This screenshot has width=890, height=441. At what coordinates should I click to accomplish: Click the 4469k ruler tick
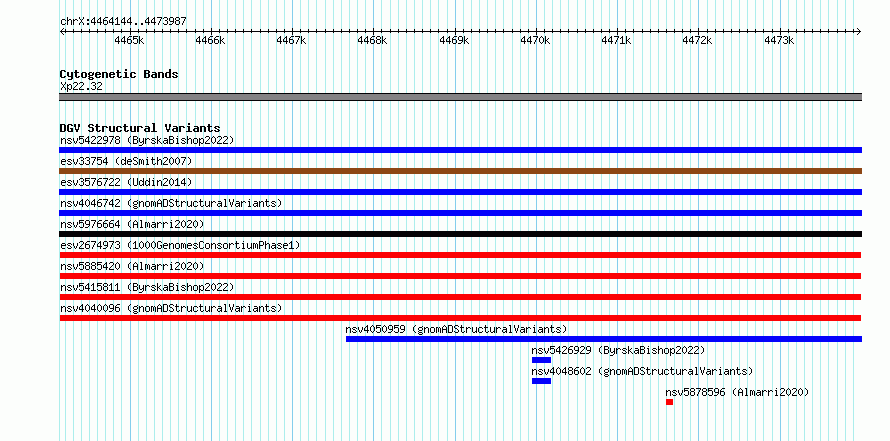[x=455, y=40]
